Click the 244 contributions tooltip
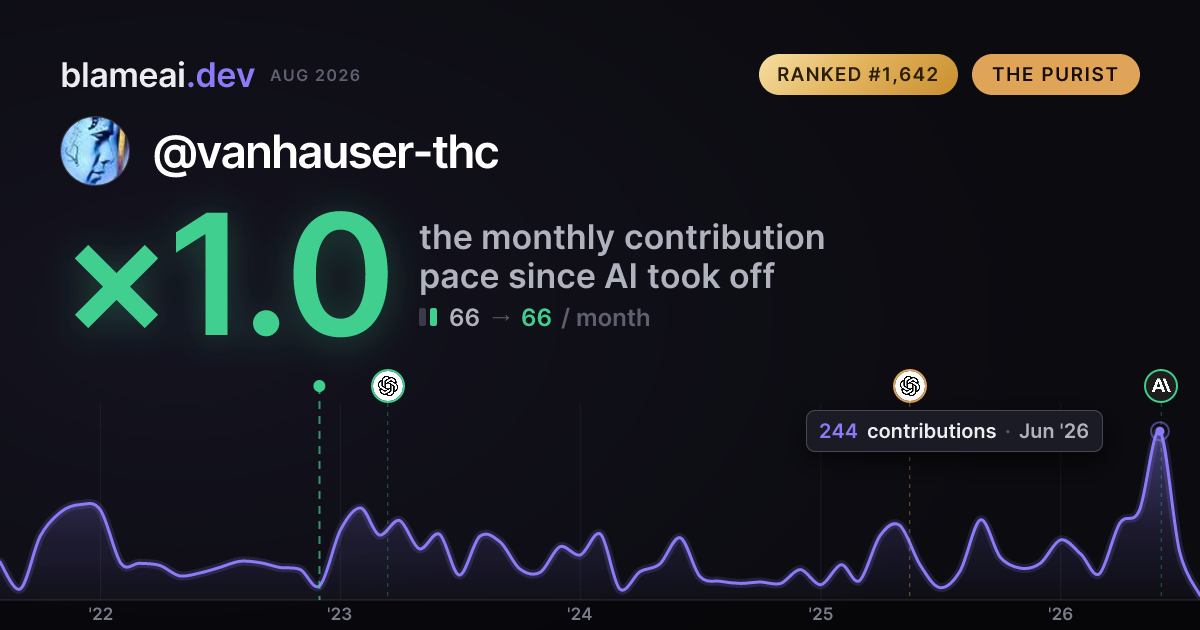Viewport: 1200px width, 630px height. (954, 431)
